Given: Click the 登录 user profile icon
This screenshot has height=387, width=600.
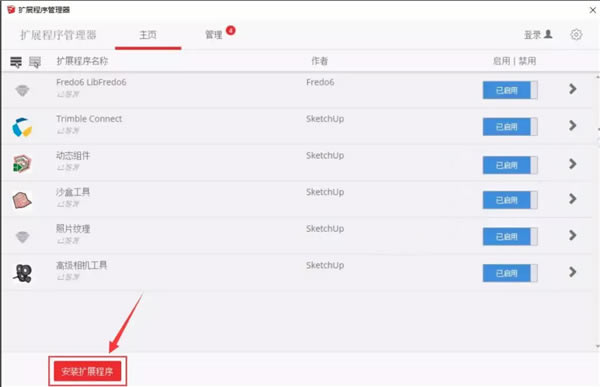Looking at the screenshot, I should tap(548, 34).
